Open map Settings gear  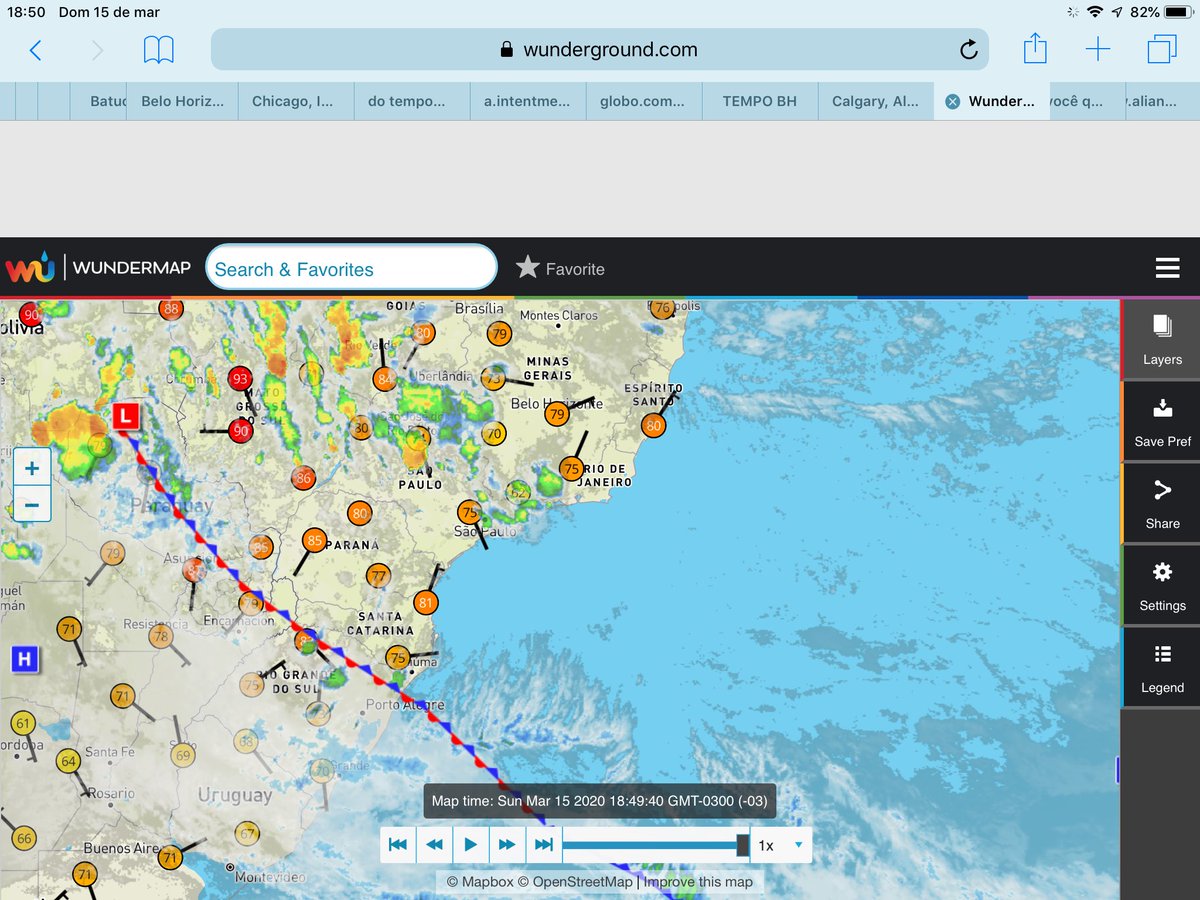tap(1161, 586)
